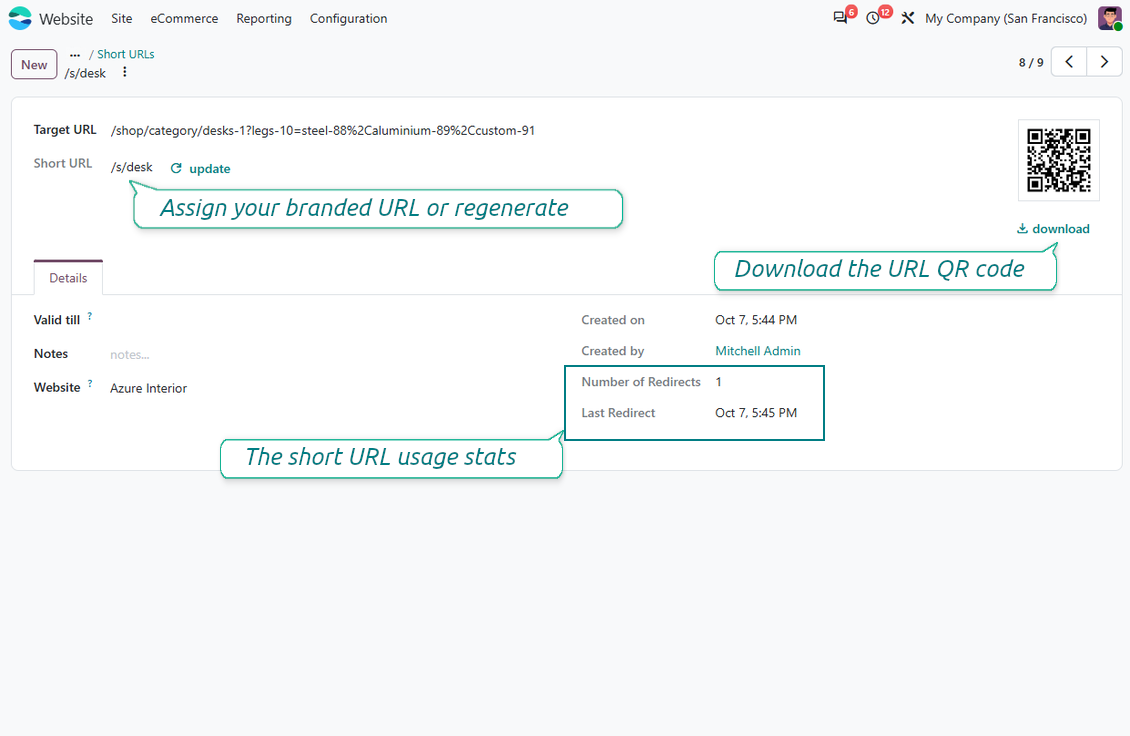Open the Configuration menu

click(349, 19)
